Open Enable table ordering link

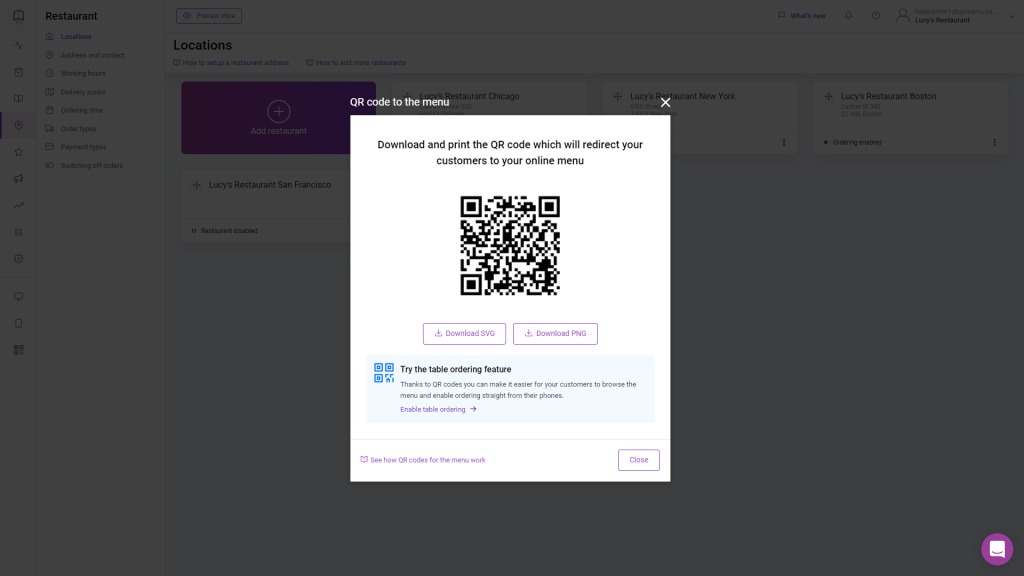tap(438, 409)
